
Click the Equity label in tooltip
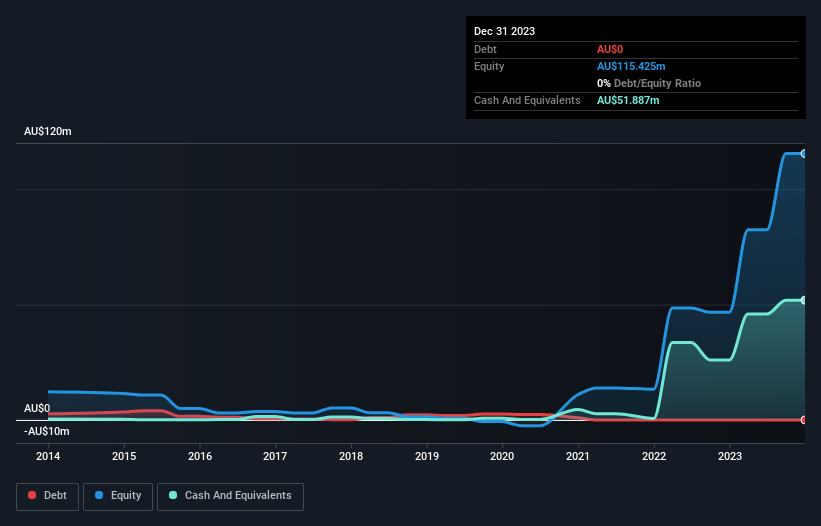tap(489, 66)
